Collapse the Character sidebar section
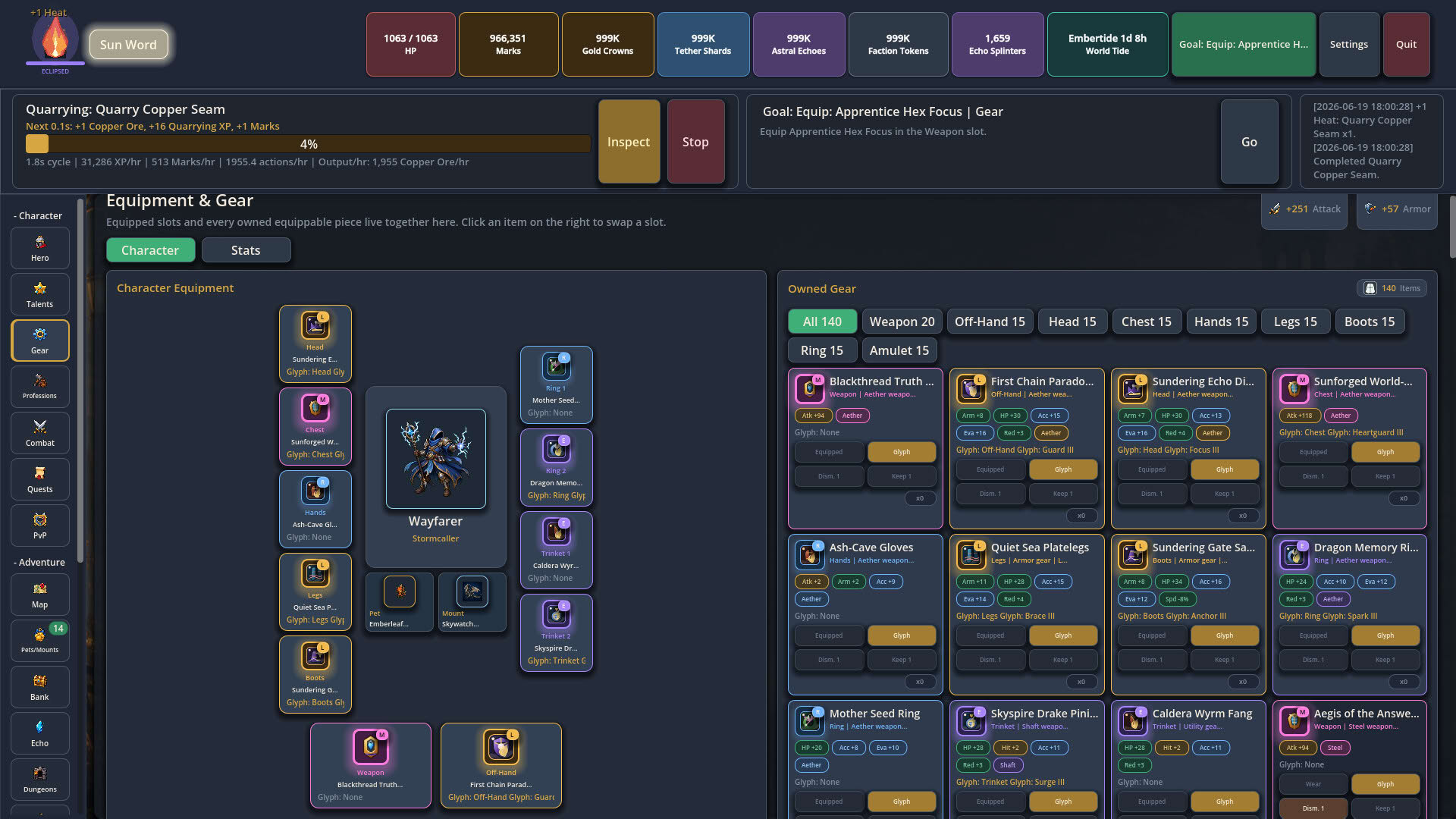 pyautogui.click(x=38, y=216)
